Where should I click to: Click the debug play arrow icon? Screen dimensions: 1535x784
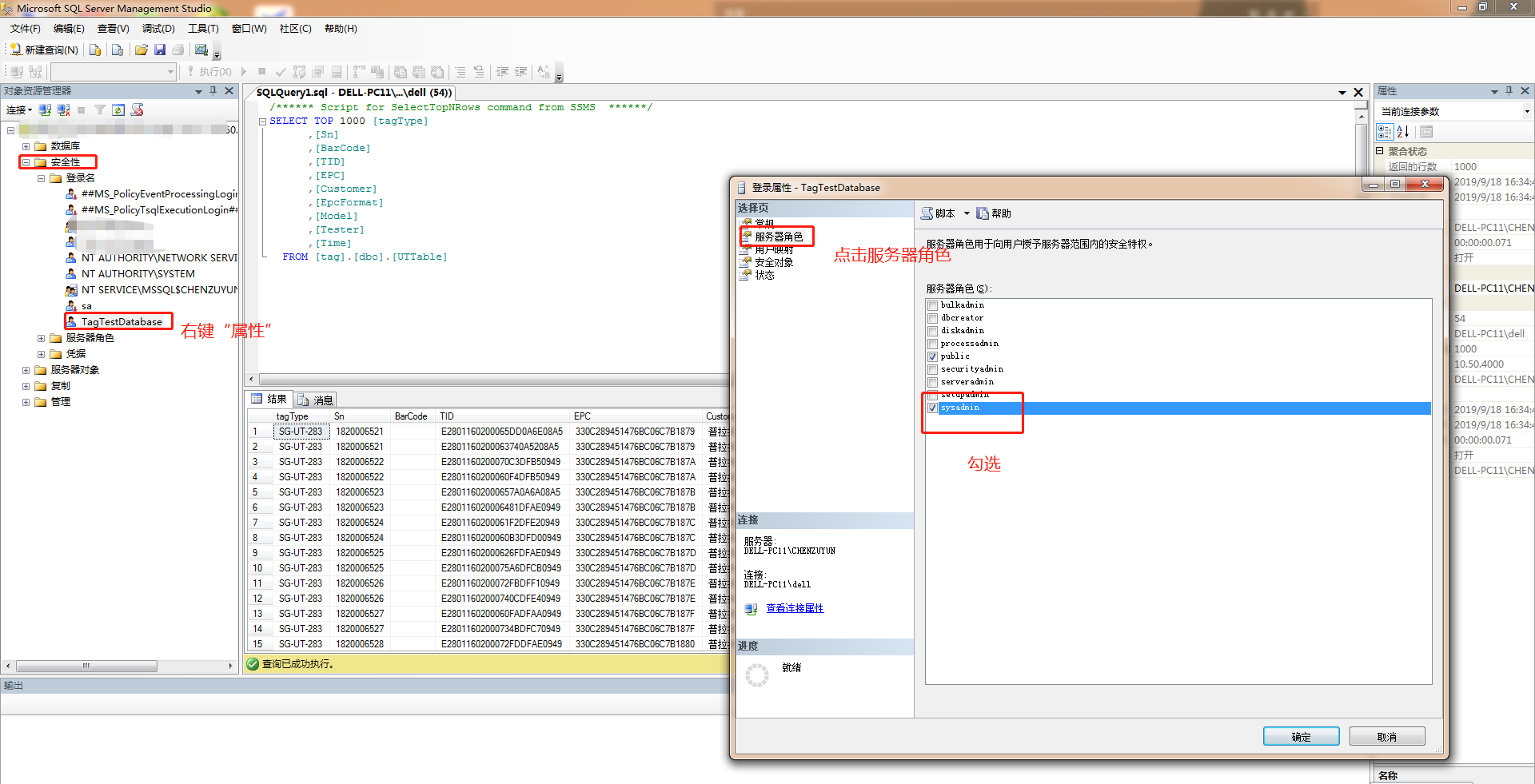(244, 72)
